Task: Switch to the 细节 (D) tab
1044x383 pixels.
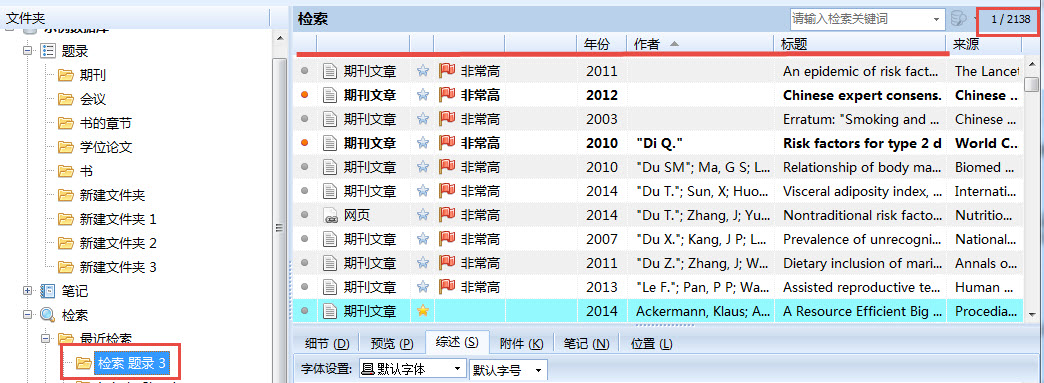Action: [326, 344]
